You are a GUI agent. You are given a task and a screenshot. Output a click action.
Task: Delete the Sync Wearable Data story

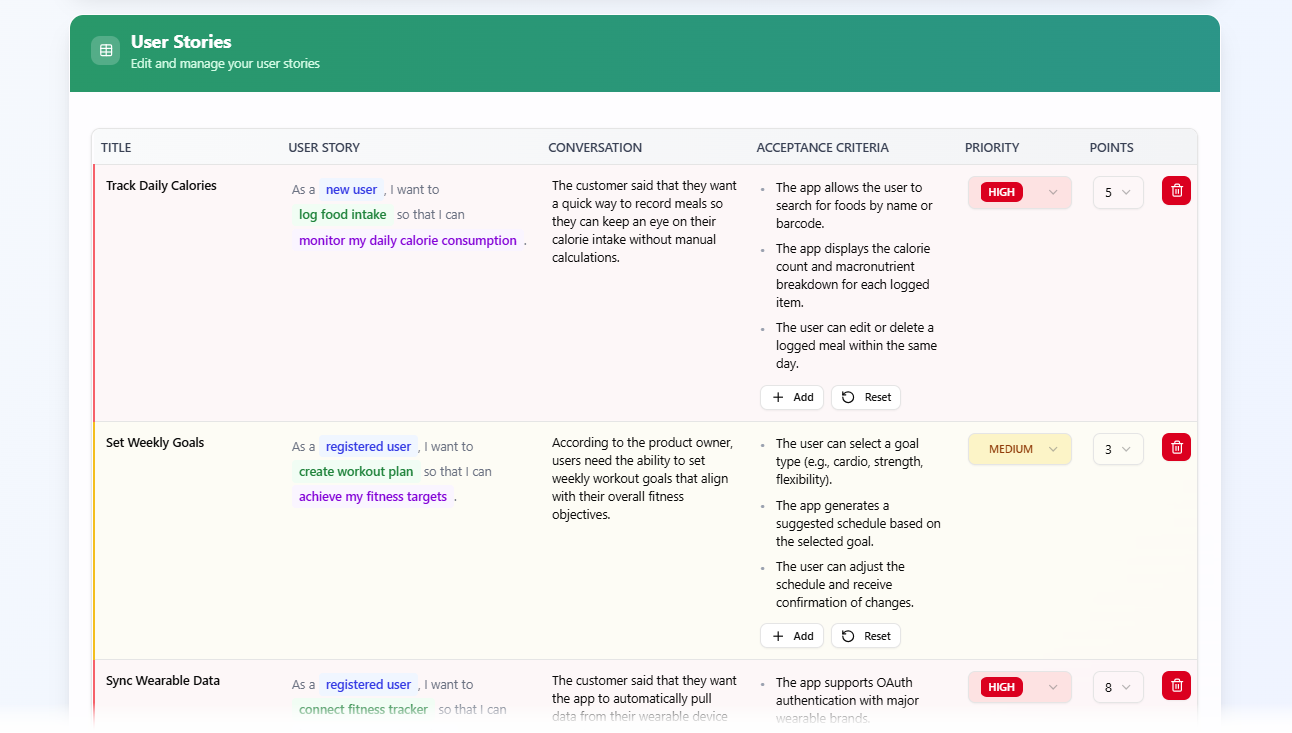pos(1176,686)
